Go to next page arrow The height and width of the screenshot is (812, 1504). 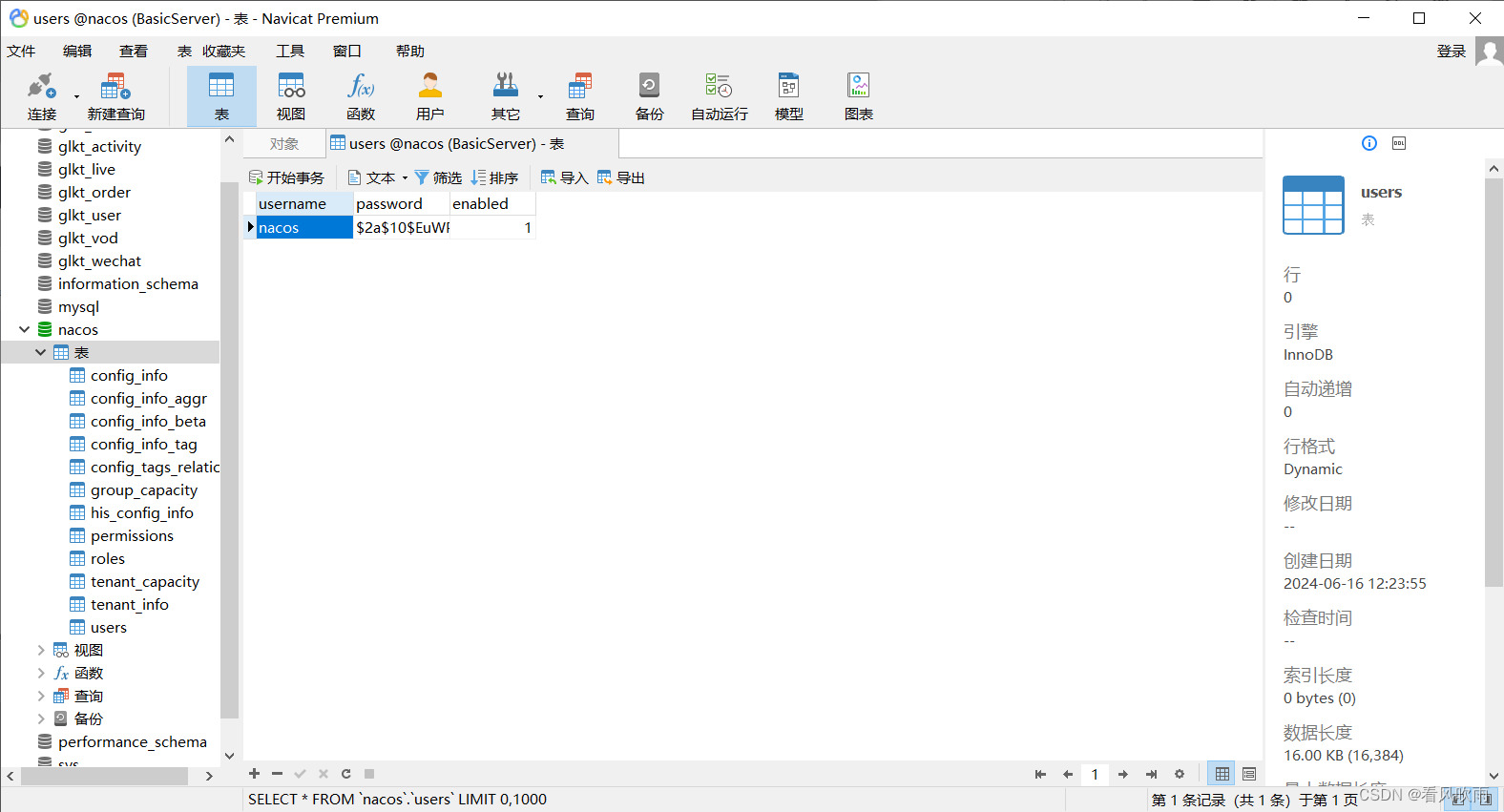pyautogui.click(x=1123, y=774)
